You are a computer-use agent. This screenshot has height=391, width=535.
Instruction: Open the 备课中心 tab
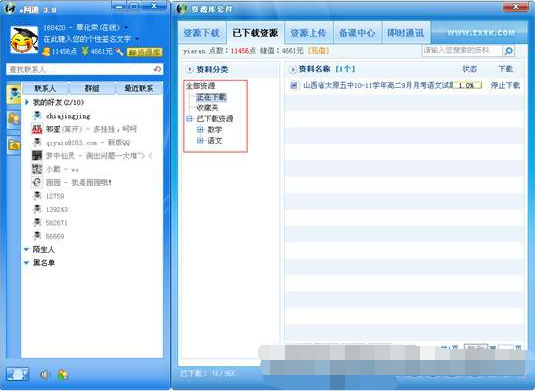(x=357, y=33)
